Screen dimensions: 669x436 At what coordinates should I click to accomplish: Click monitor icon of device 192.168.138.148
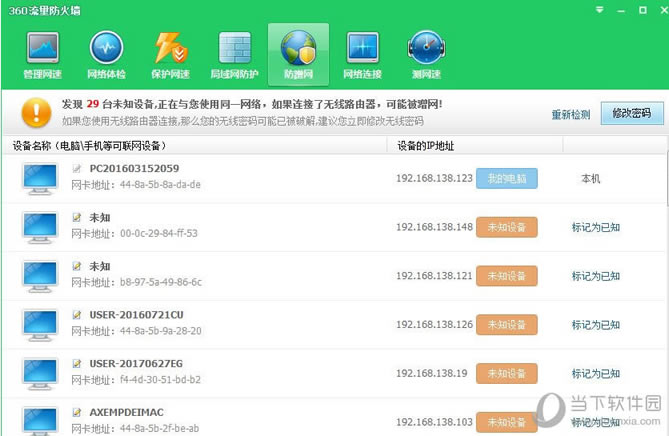coord(40,227)
